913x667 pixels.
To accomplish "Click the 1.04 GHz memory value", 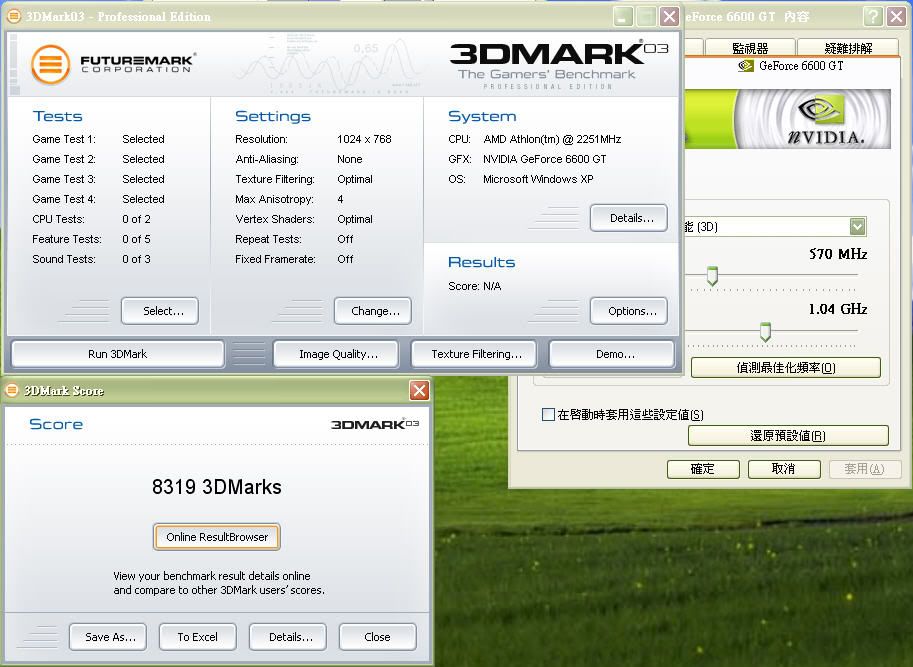I will click(x=838, y=309).
